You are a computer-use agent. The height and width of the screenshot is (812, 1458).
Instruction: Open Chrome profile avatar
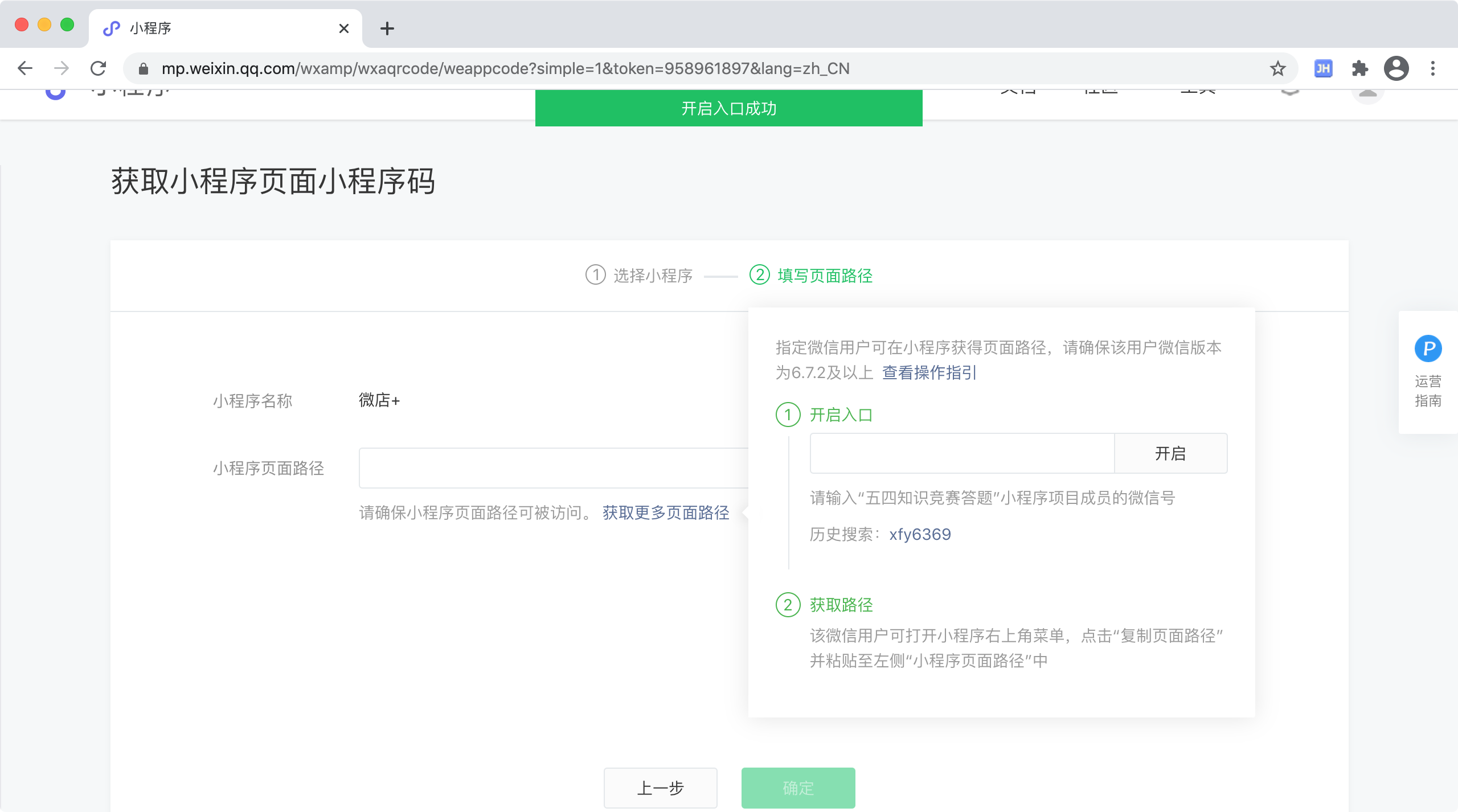(1396, 68)
